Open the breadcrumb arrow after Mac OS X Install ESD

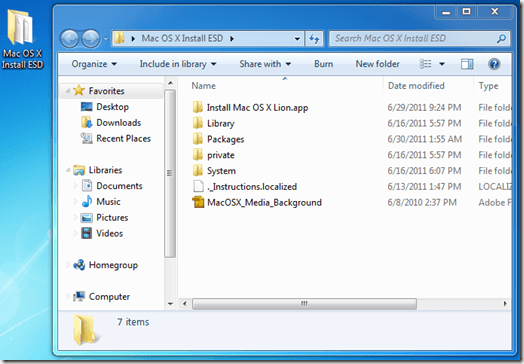pos(232,39)
